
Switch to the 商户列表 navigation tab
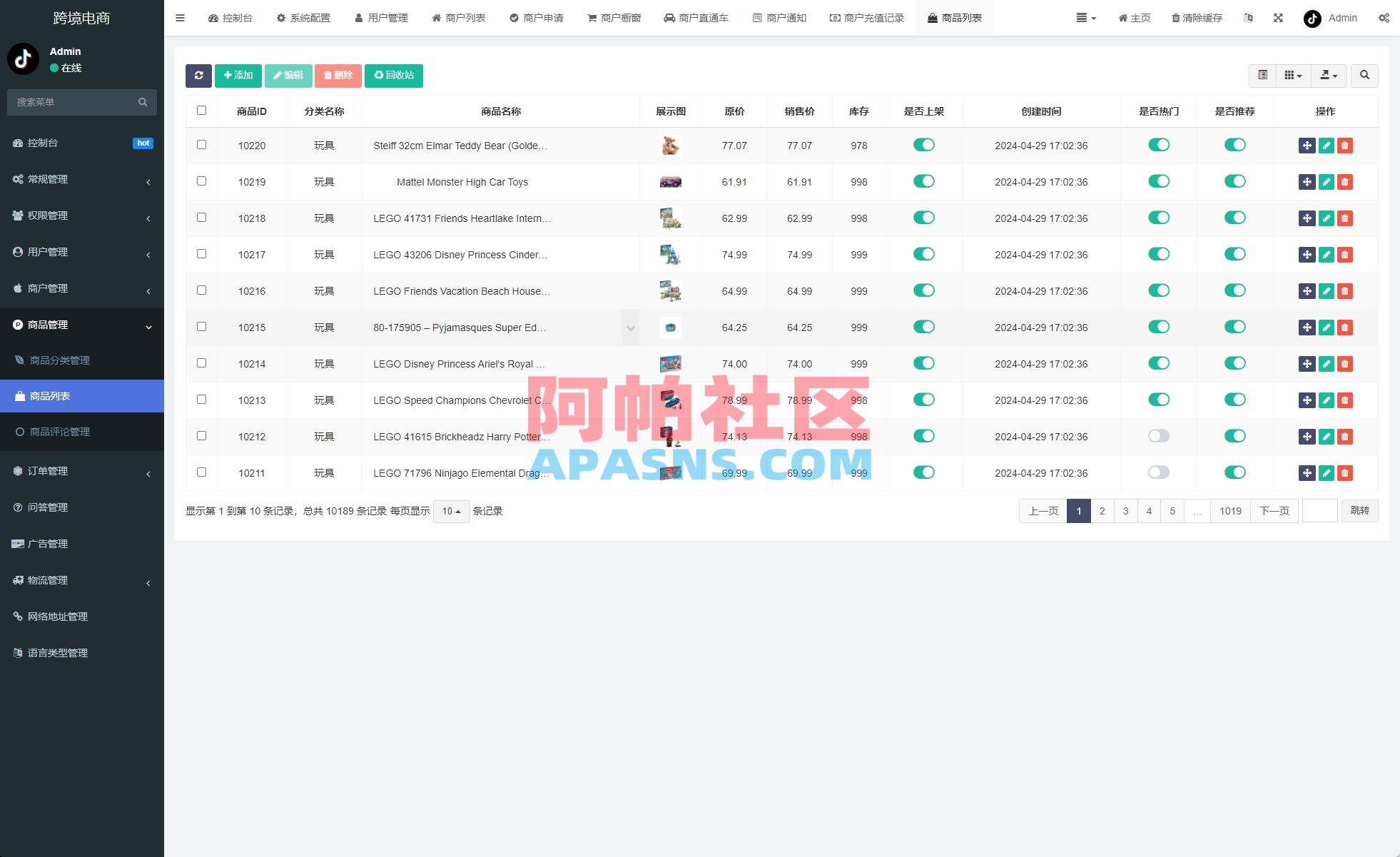(x=459, y=18)
